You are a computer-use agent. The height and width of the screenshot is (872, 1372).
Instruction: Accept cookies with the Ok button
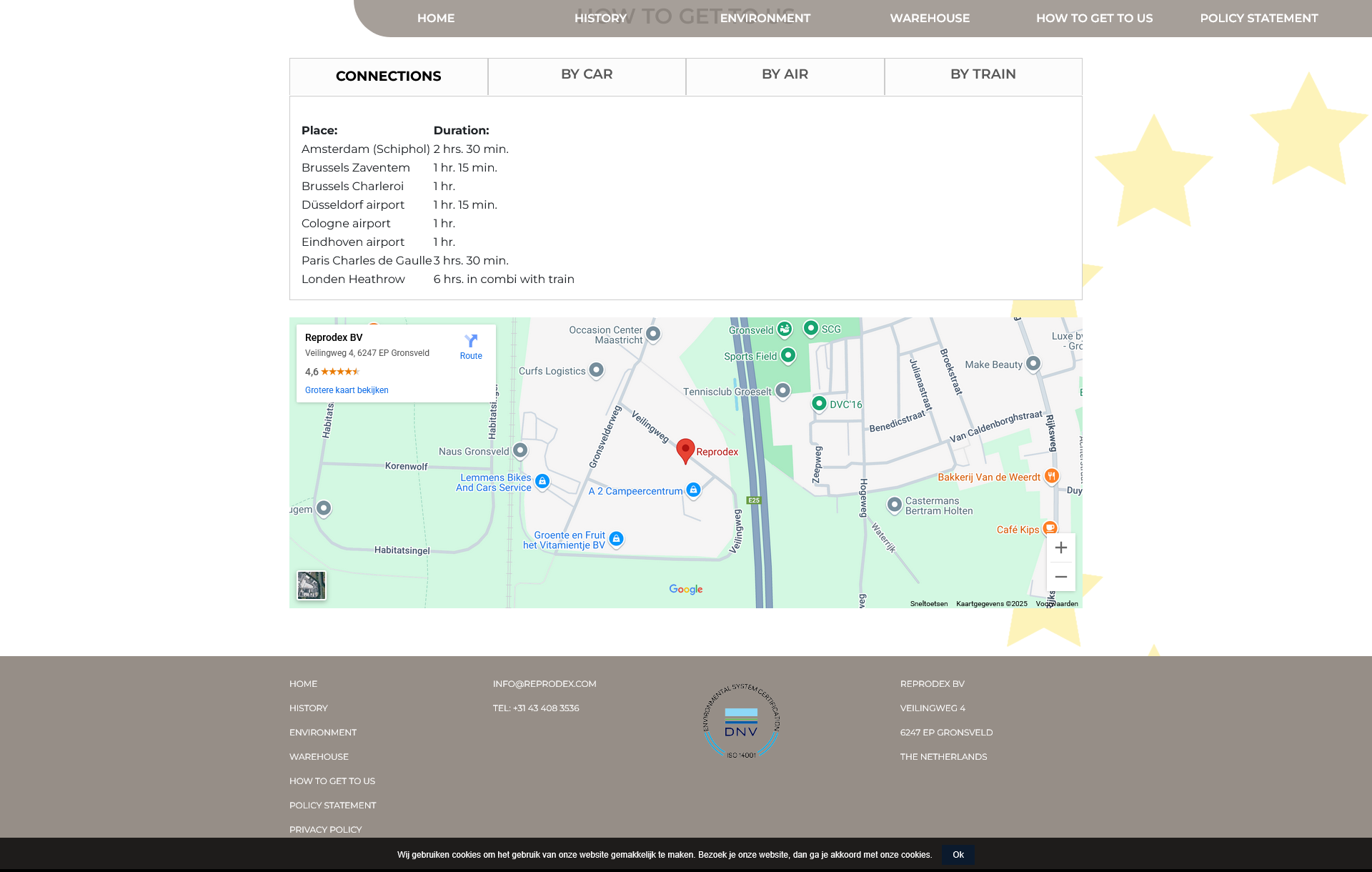pyautogui.click(x=958, y=855)
